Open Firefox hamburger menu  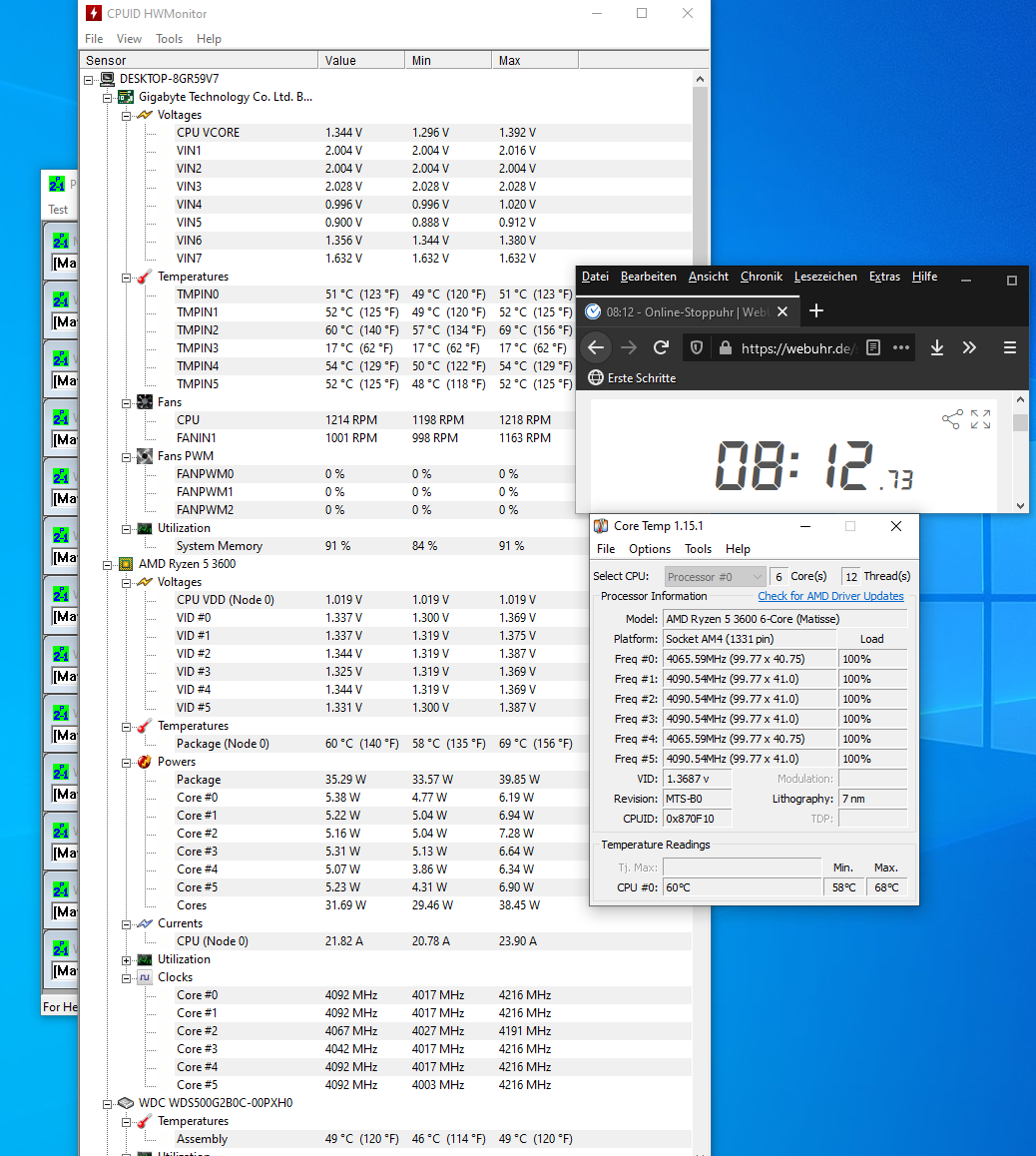pyautogui.click(x=1010, y=348)
